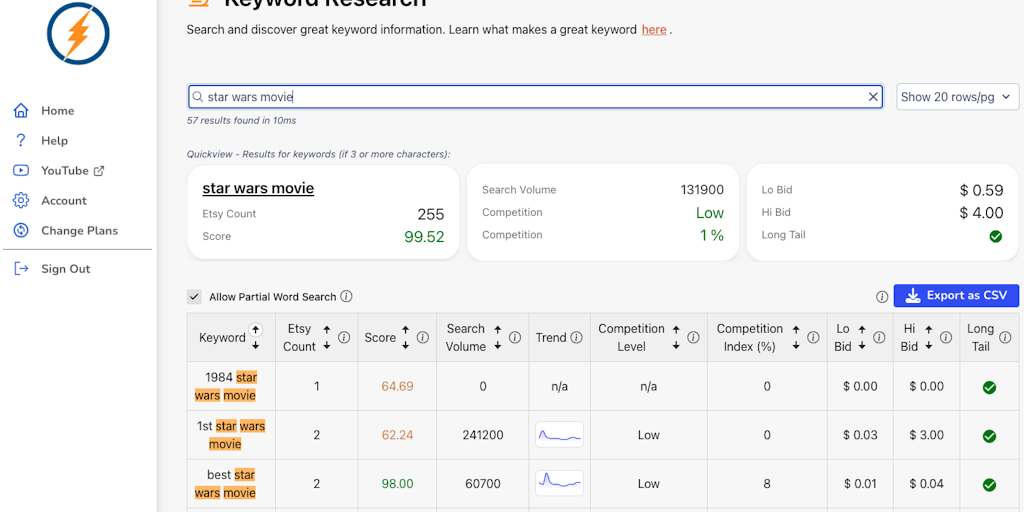
Task: Sort Competition Level ascending
Action: pyautogui.click(x=676, y=330)
